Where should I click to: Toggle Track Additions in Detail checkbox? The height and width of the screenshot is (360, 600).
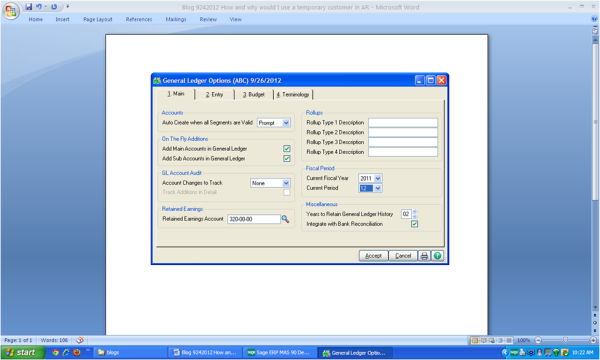(287, 192)
